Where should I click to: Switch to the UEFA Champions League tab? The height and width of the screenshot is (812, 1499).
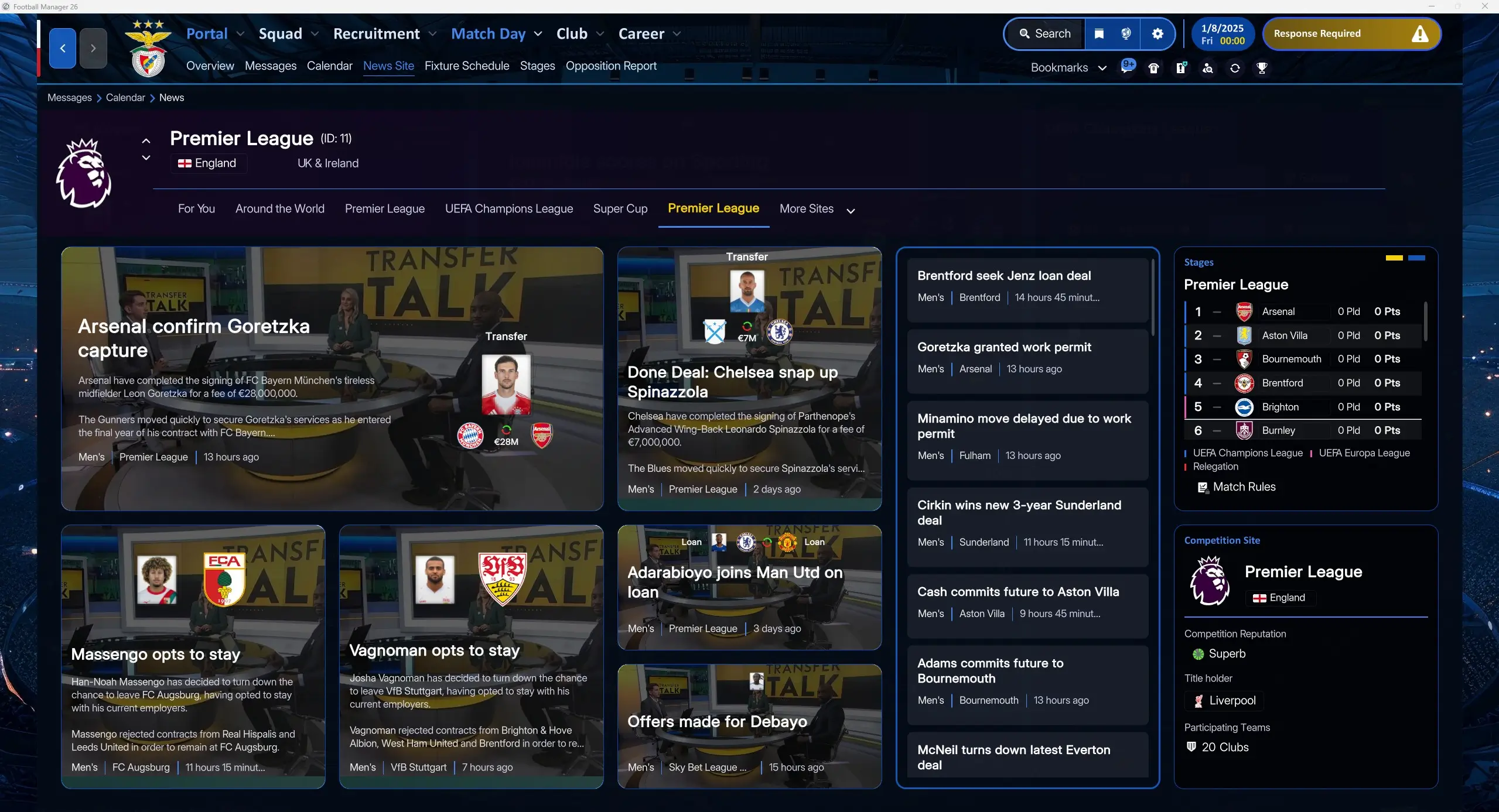coord(508,209)
